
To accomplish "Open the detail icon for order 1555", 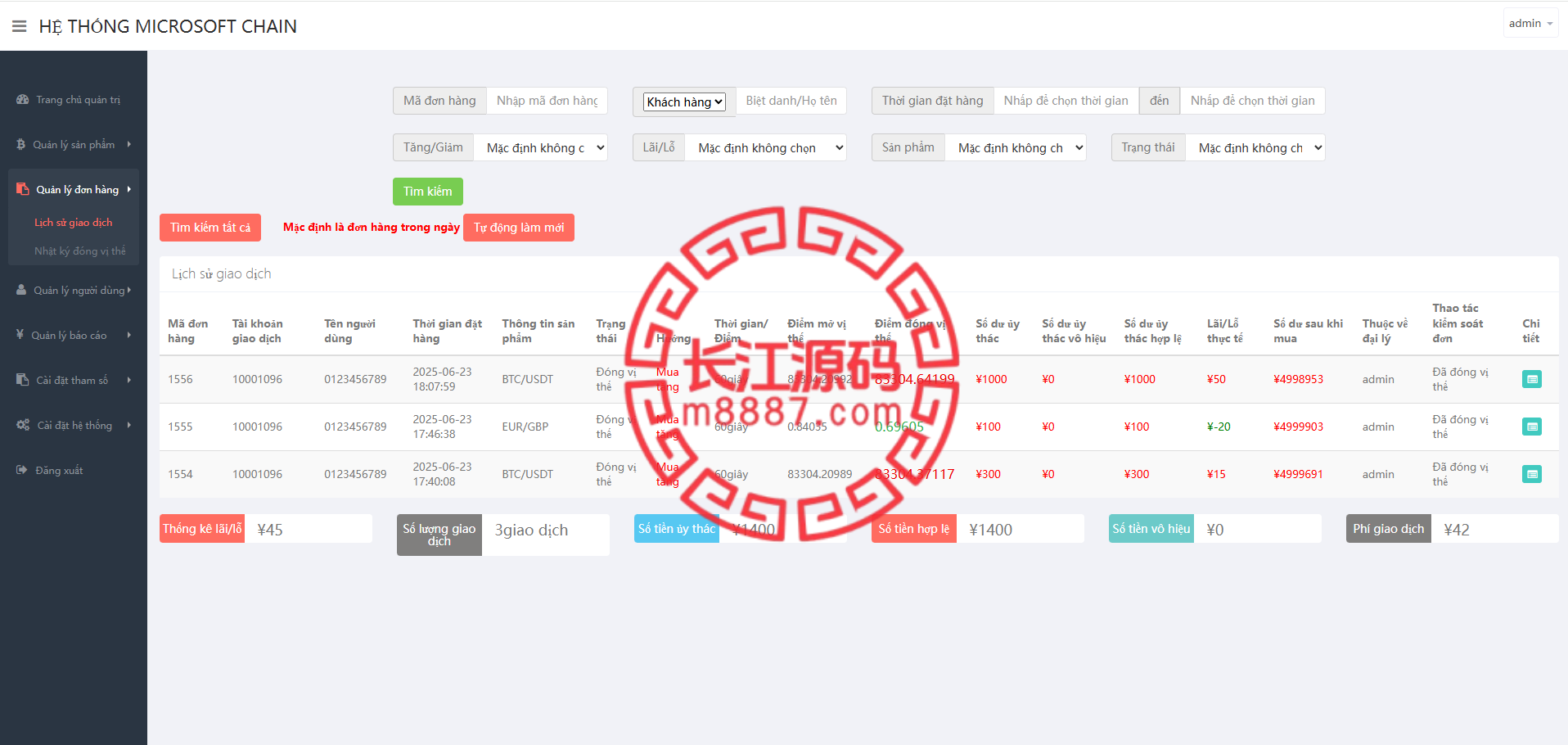I will point(1532,427).
